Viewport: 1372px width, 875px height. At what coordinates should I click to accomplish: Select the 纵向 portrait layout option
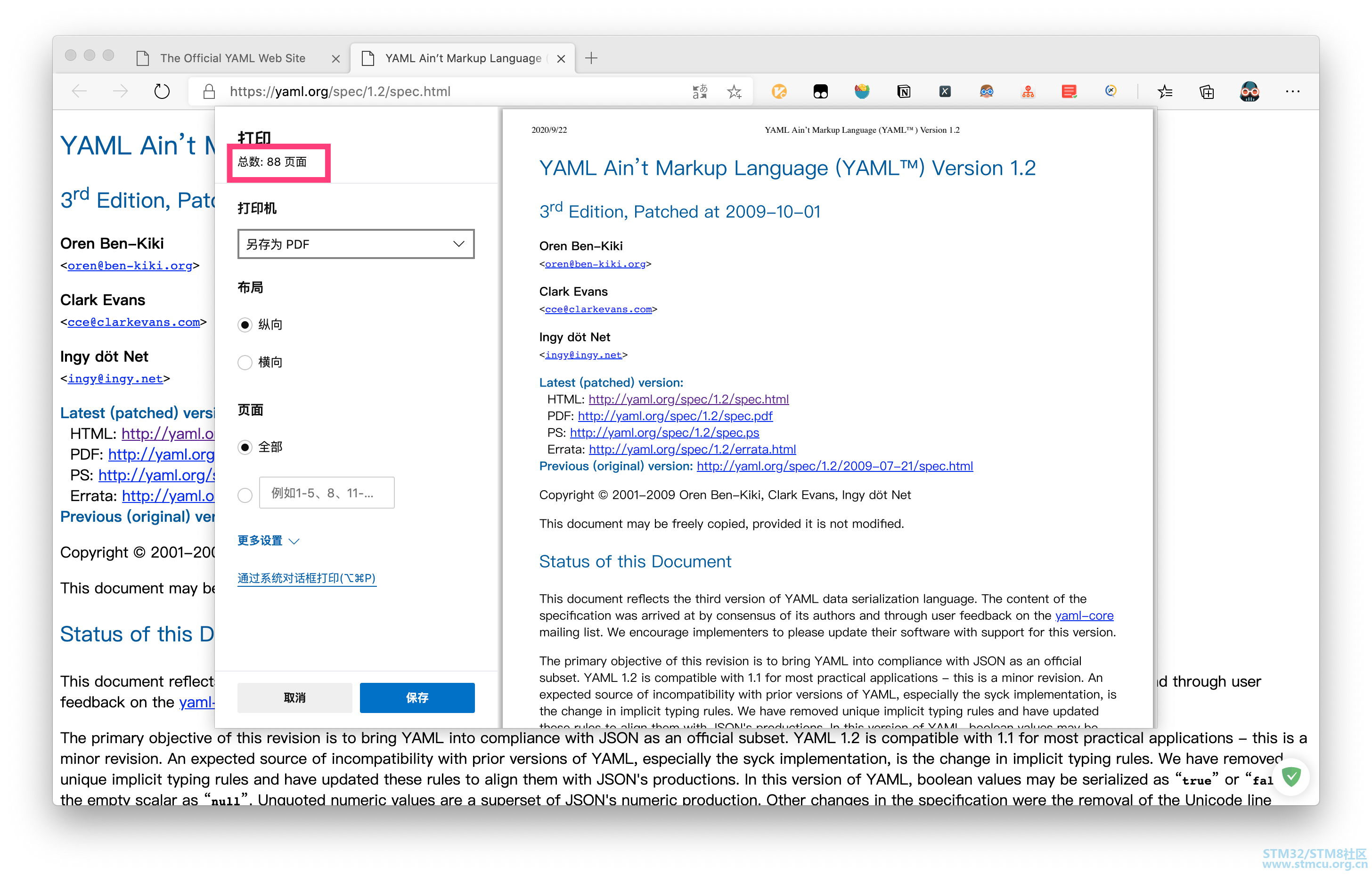click(x=245, y=324)
